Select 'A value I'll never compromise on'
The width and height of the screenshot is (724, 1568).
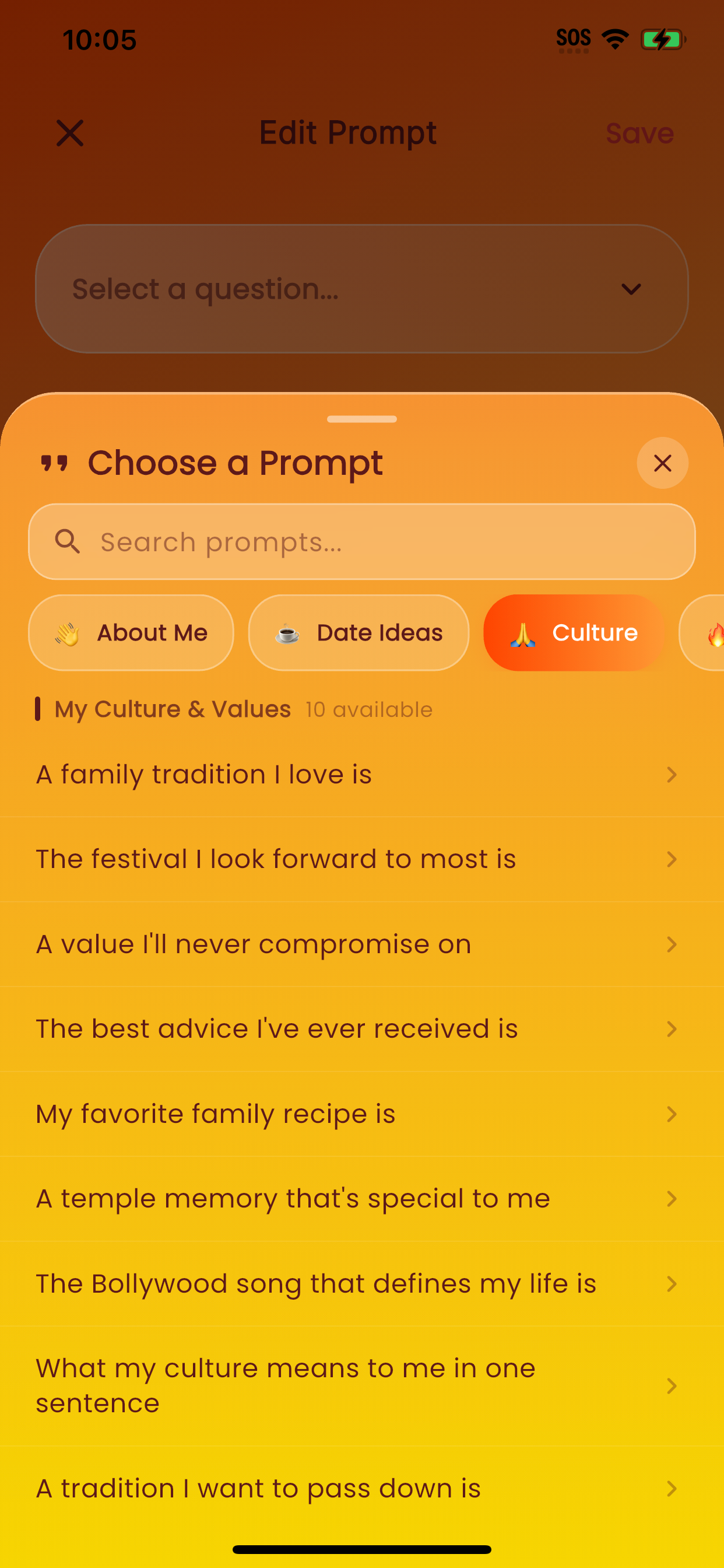(x=362, y=944)
